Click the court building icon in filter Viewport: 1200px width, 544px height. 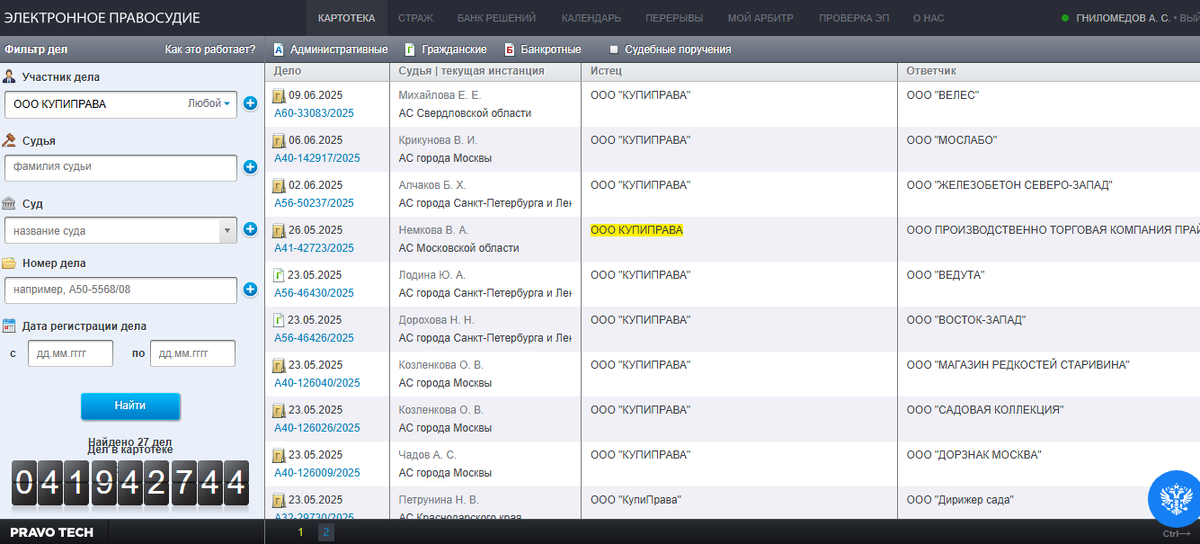point(9,203)
